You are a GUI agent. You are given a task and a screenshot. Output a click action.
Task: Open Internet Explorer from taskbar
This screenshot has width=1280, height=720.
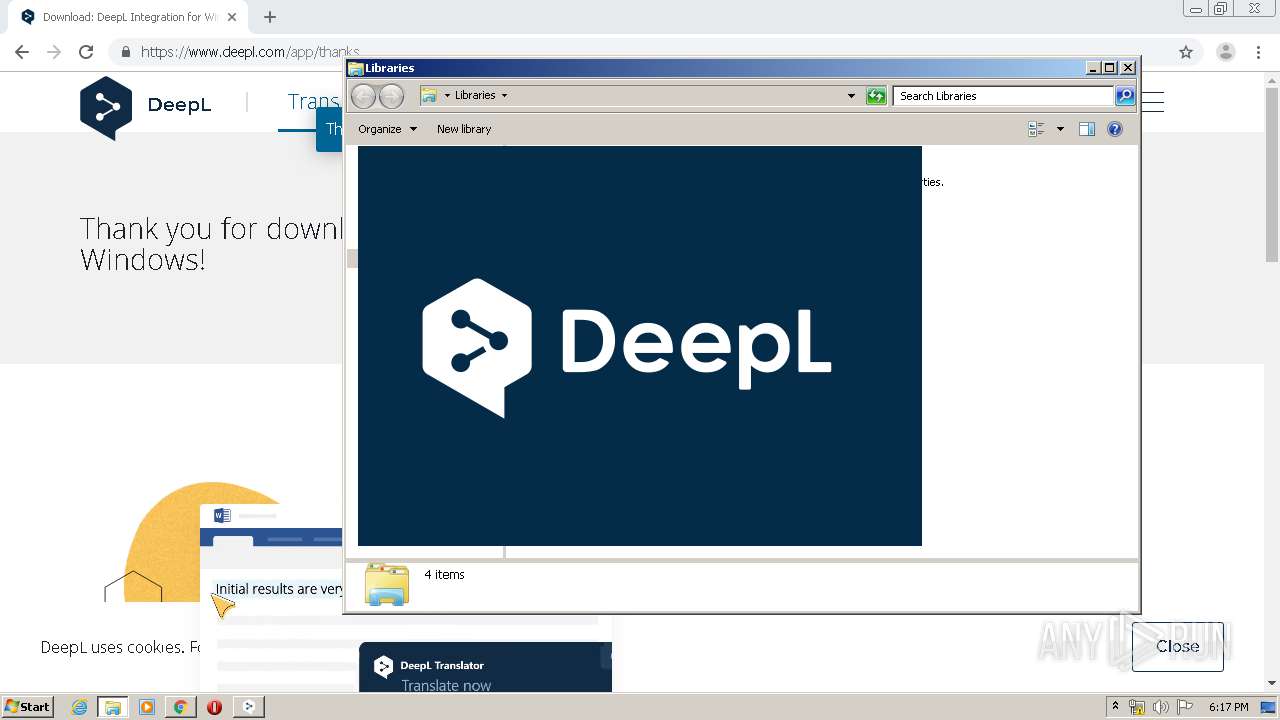pyautogui.click(x=79, y=707)
